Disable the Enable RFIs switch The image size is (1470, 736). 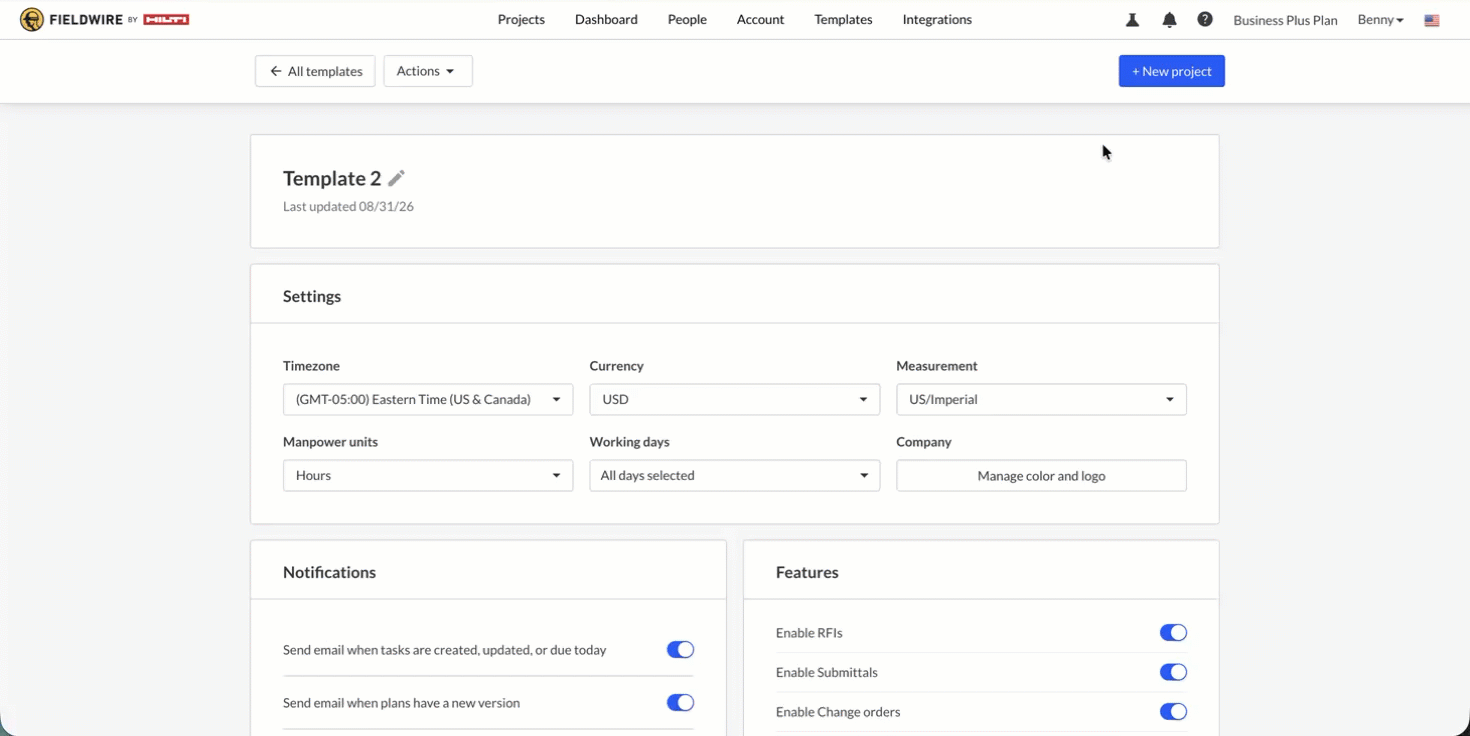[x=1173, y=633]
